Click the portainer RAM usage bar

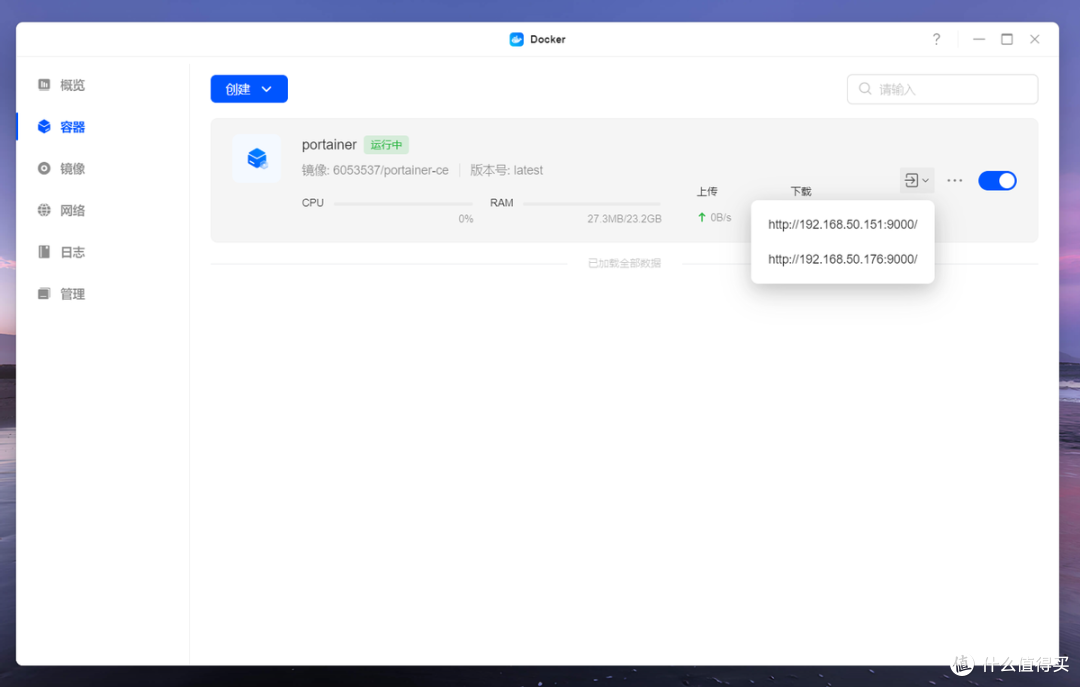tap(591, 203)
